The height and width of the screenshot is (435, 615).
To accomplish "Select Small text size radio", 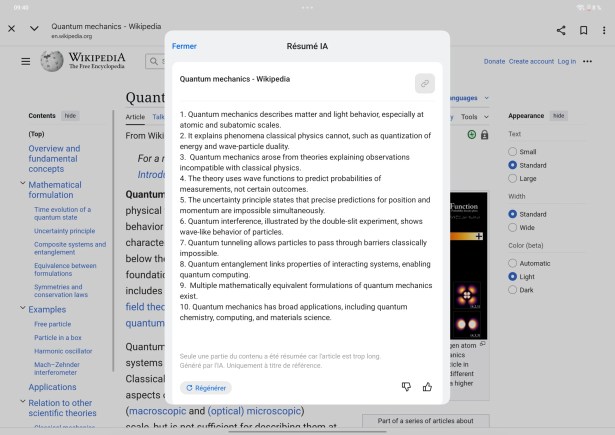I will [512, 151].
